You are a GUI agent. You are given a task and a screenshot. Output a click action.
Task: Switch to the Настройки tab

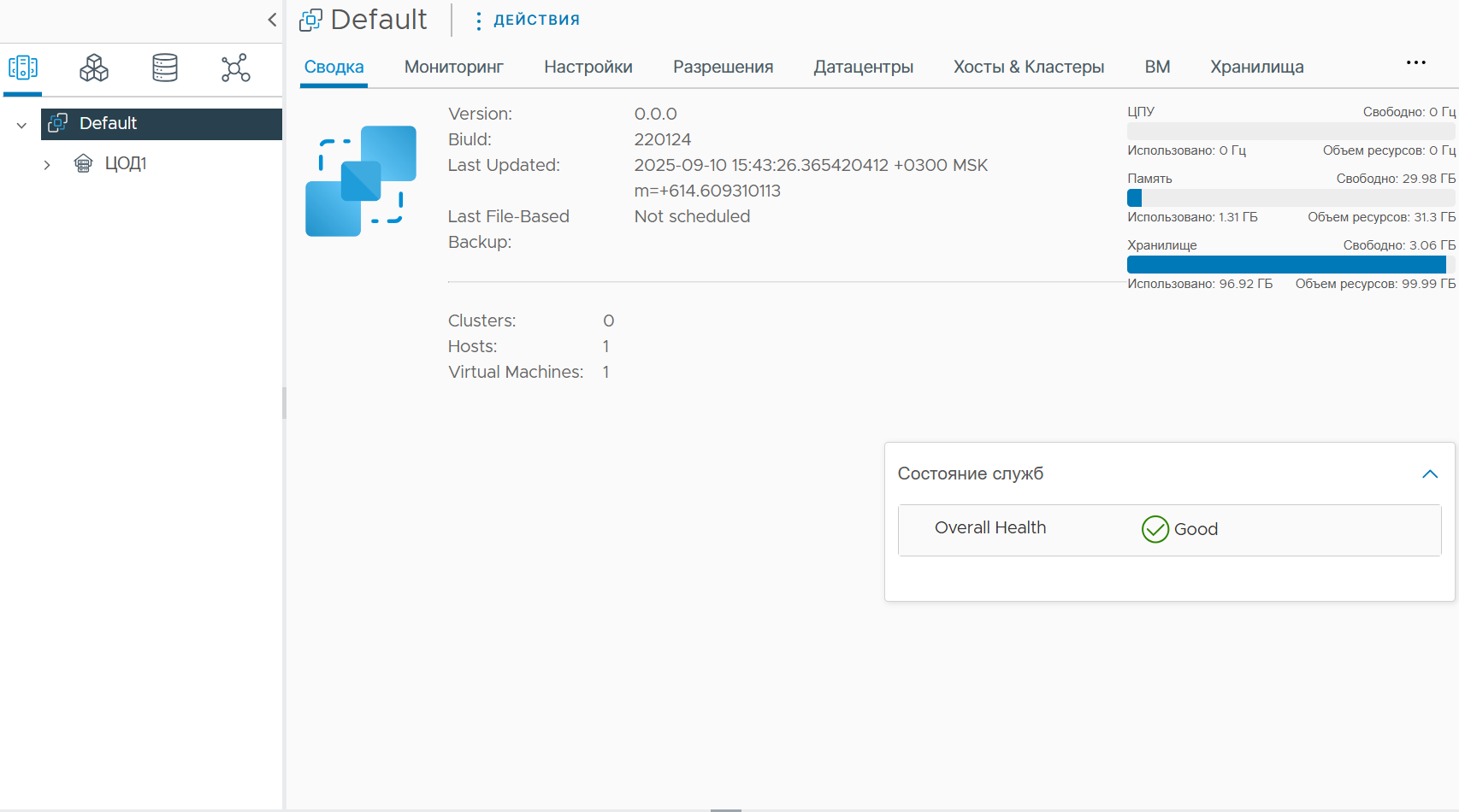coord(588,67)
